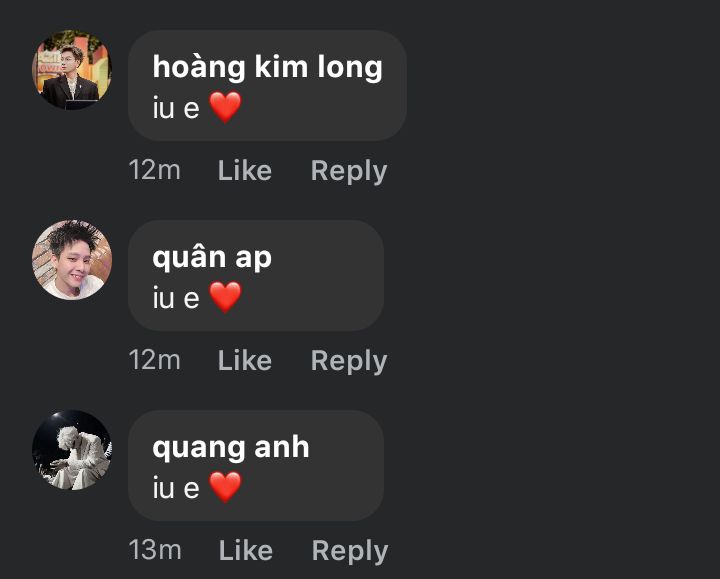Click the hoàng kim long commenter name
Image resolution: width=720 pixels, height=579 pixels.
pyautogui.click(x=267, y=68)
